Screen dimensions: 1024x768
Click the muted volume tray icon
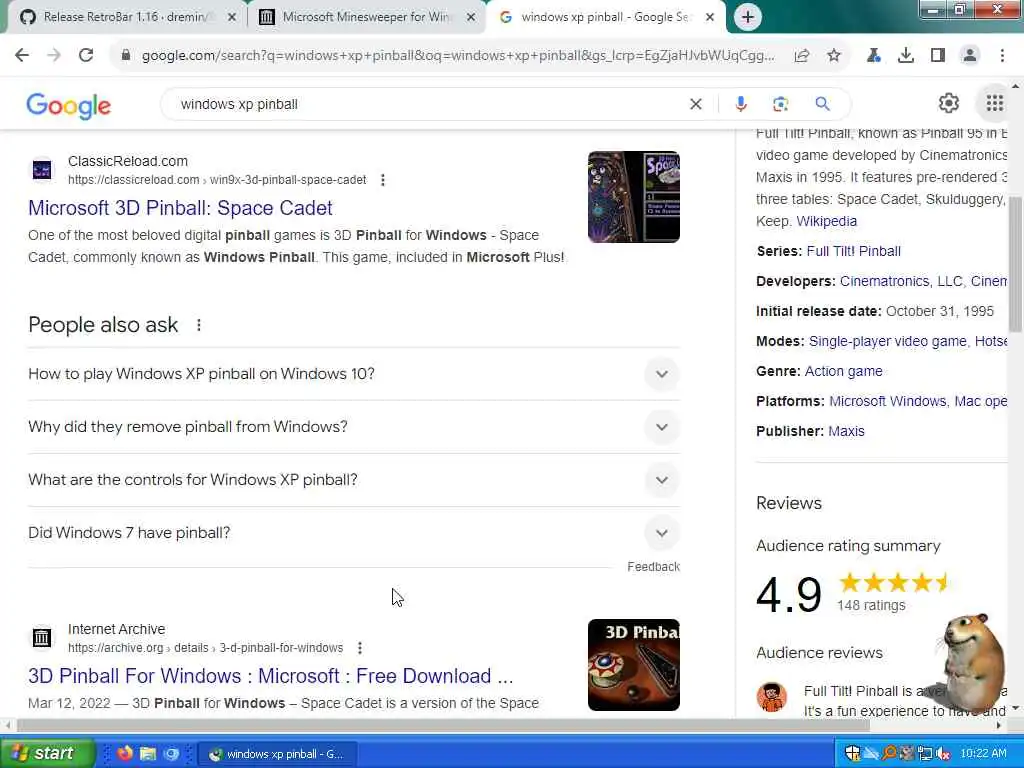click(942, 754)
